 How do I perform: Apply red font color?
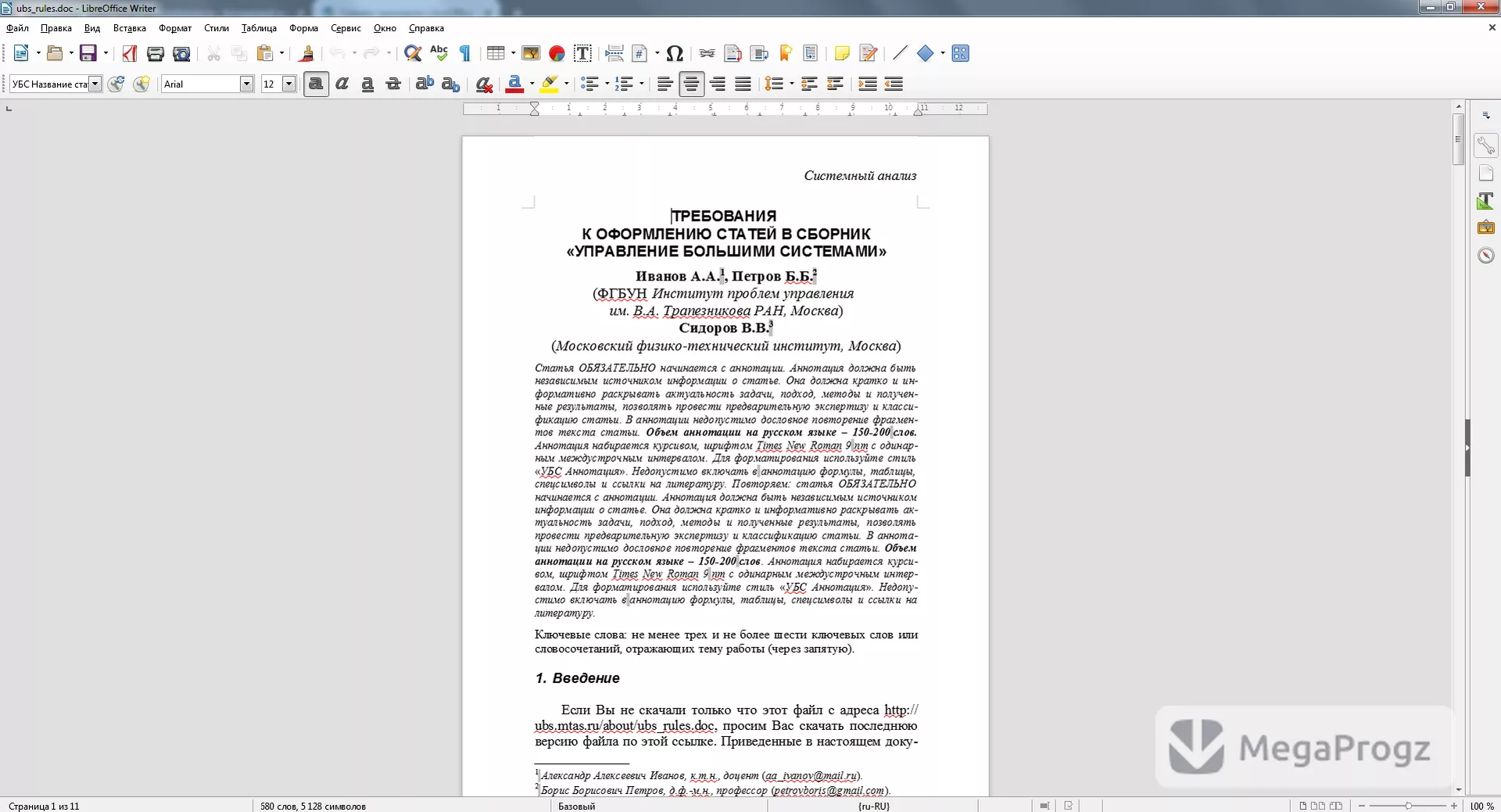[514, 84]
